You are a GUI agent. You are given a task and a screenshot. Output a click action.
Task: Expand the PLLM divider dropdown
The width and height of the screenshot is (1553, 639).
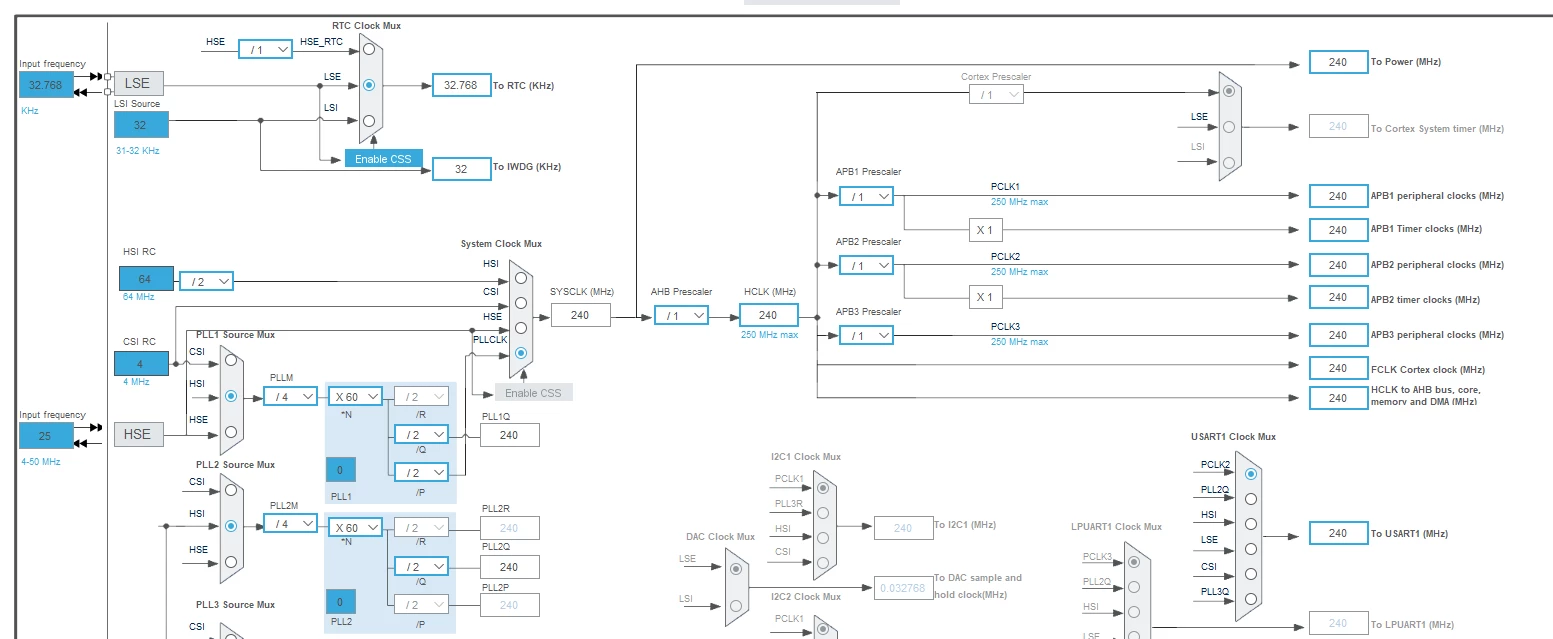click(290, 396)
